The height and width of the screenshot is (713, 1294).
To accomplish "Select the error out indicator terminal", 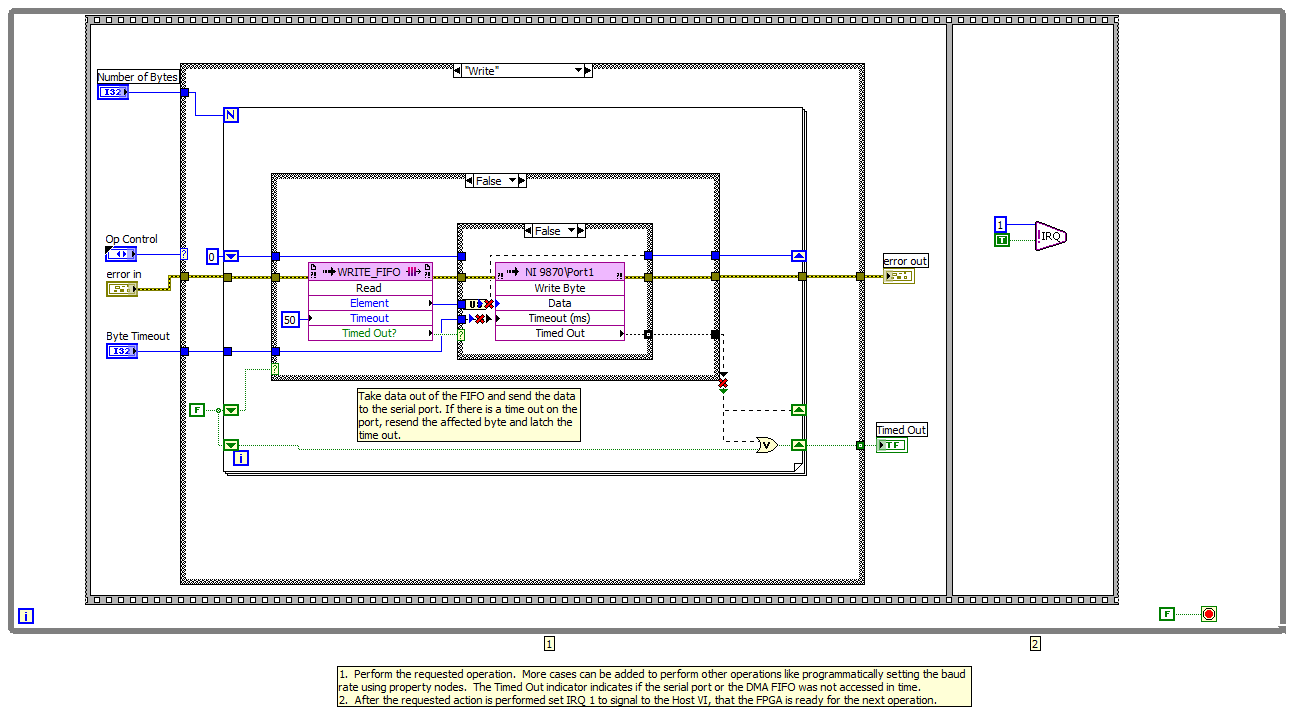I will [x=898, y=276].
